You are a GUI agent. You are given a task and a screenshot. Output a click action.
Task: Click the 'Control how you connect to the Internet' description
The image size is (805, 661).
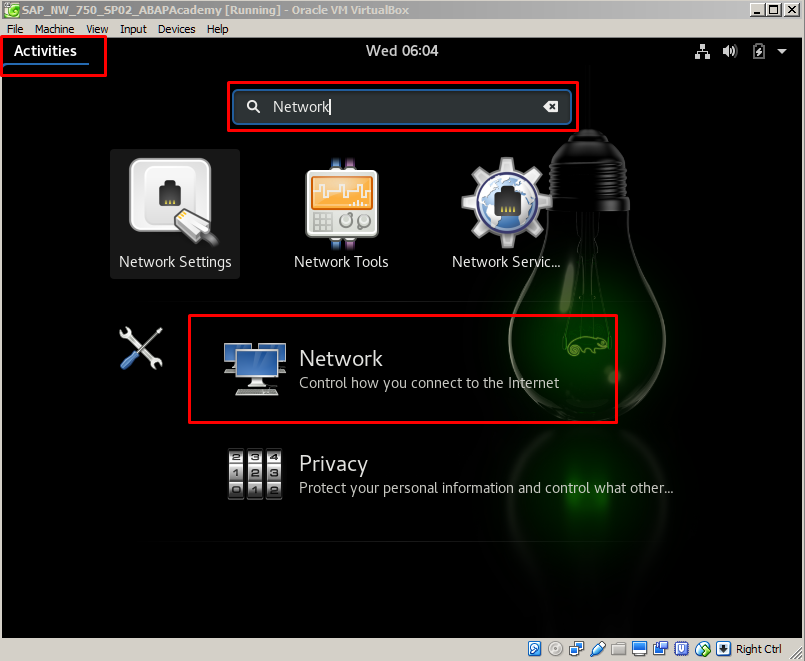point(429,383)
